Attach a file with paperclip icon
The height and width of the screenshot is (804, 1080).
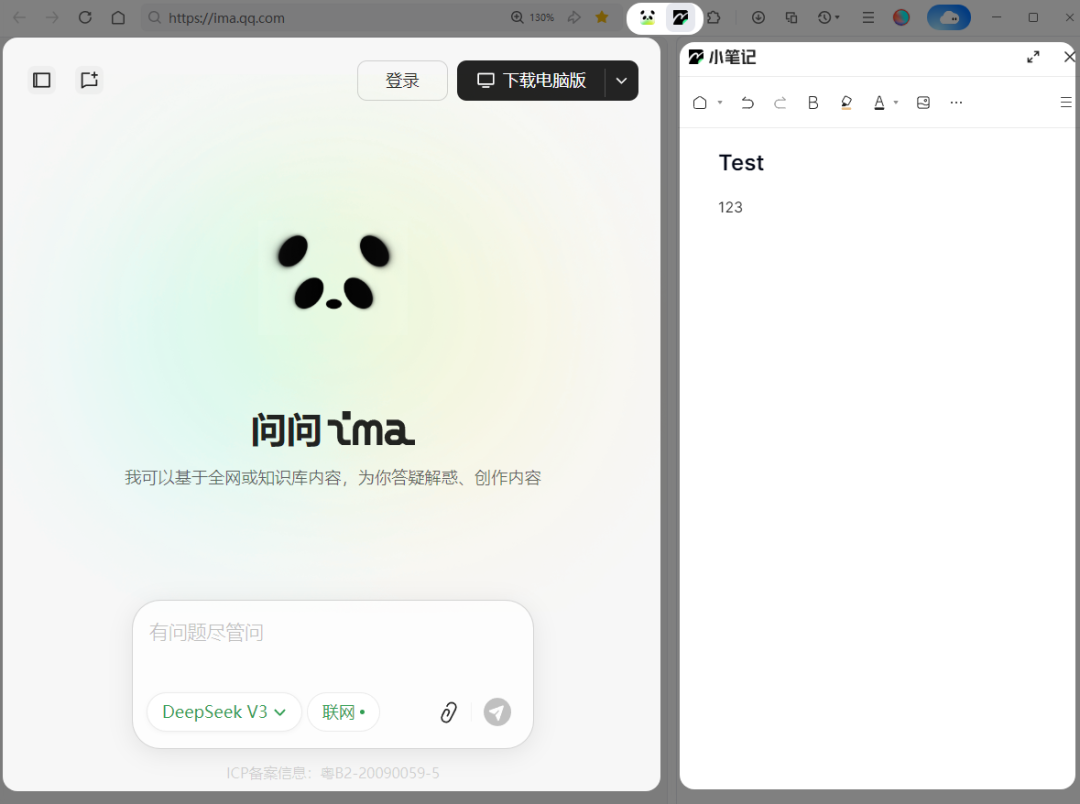[448, 712]
